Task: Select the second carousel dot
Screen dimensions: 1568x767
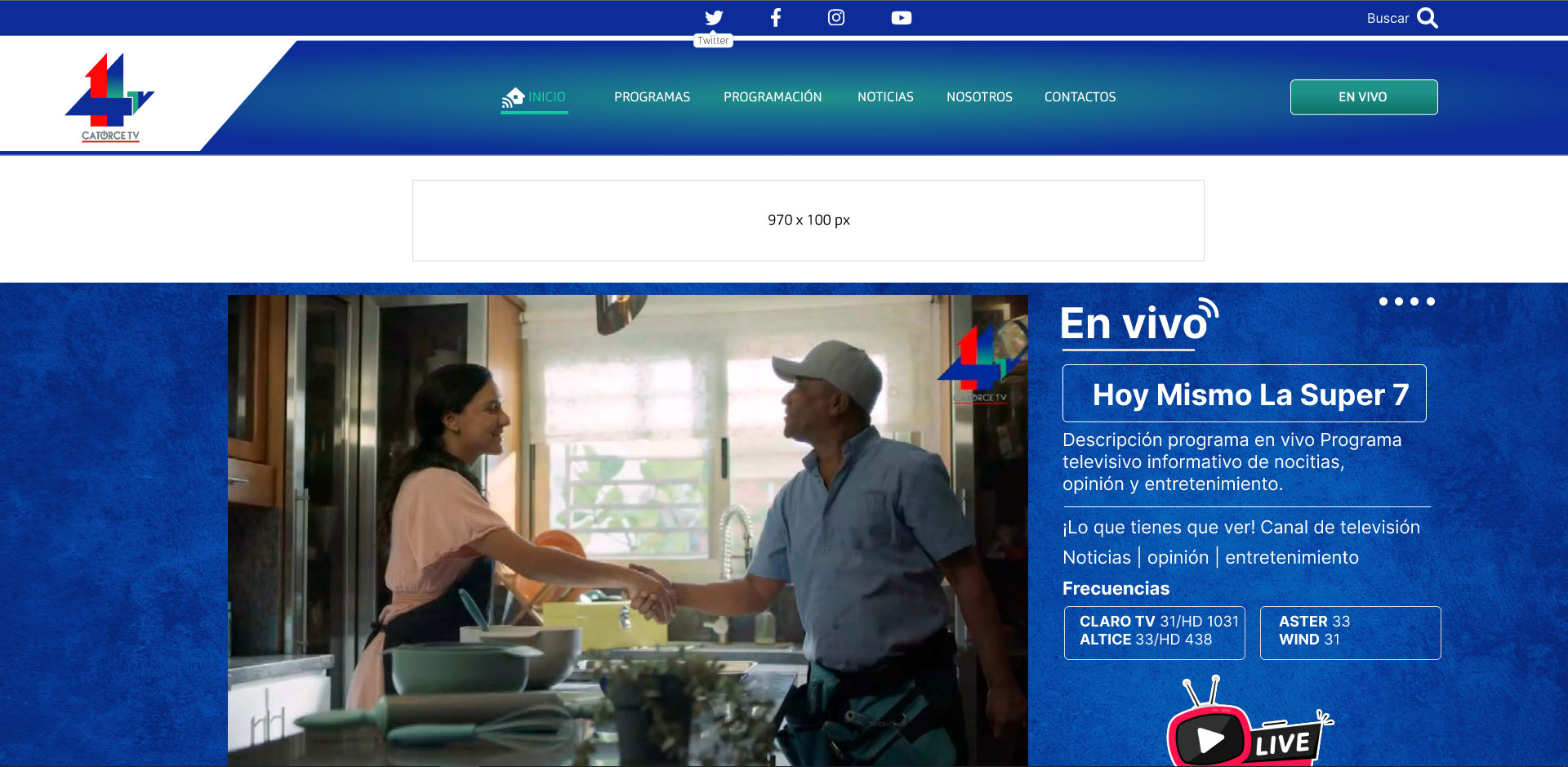Action: coord(1399,301)
